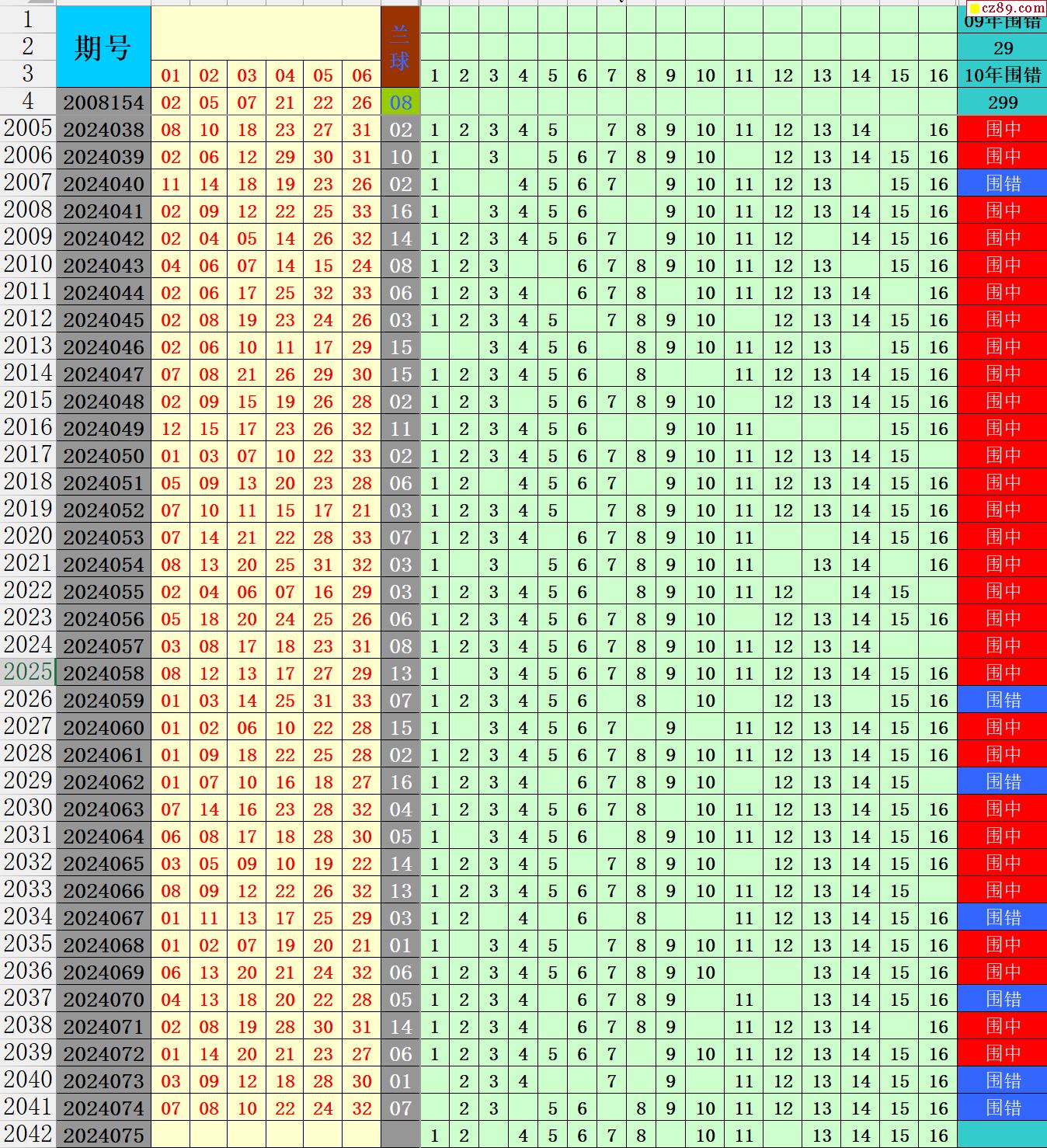
Task: Select header number 9 in row 3
Action: [670, 75]
